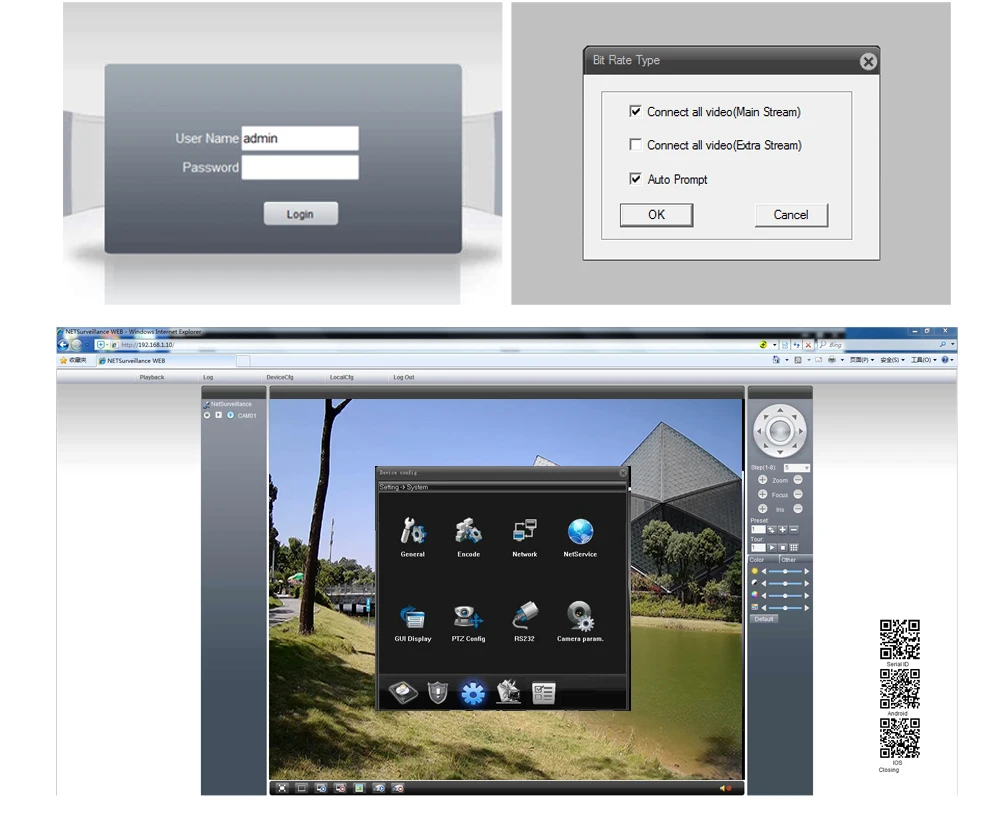Select the advanced tools tab icon
The width and height of the screenshot is (1000, 824).
(x=508, y=692)
